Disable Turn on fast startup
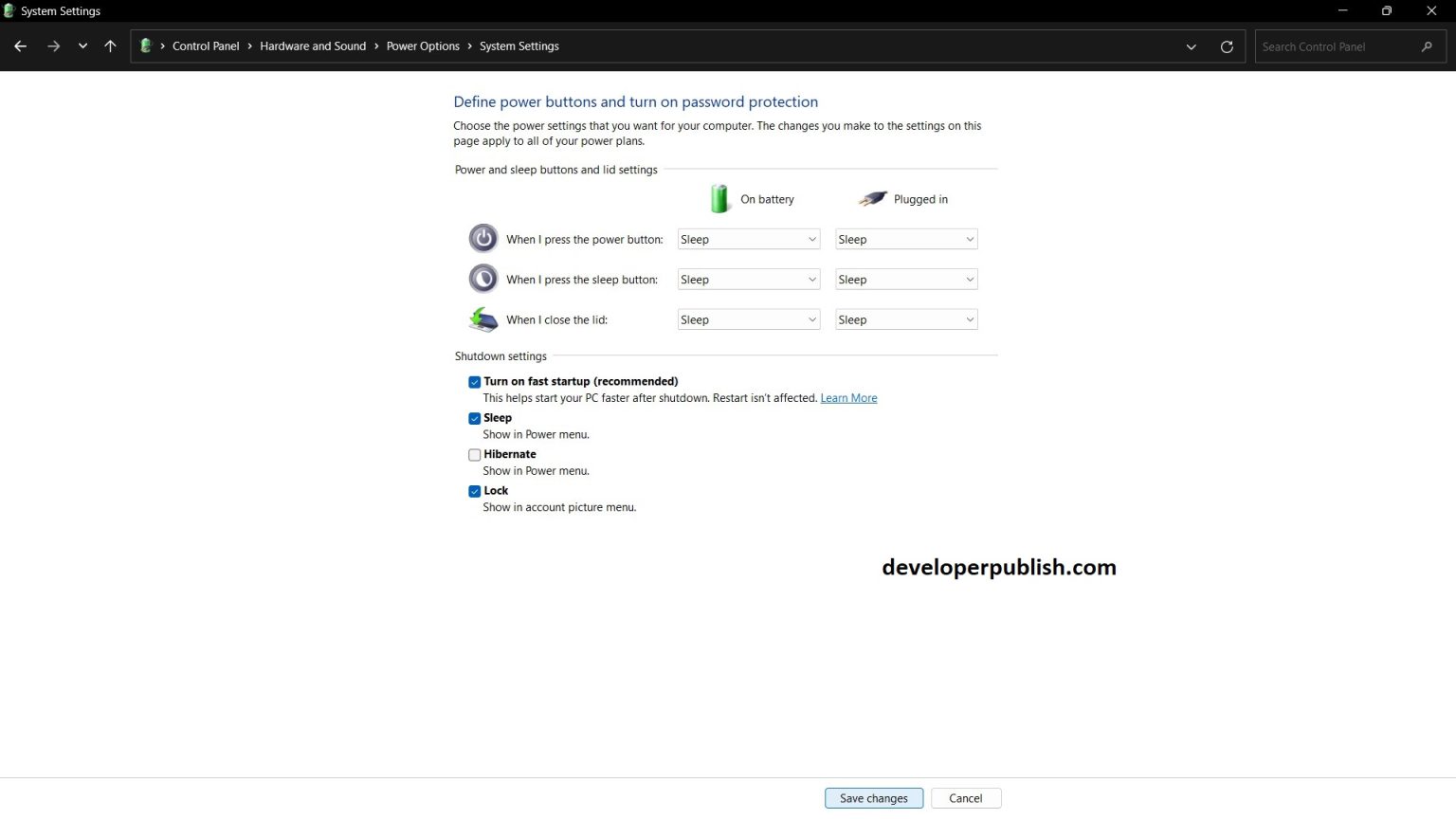Image resolution: width=1456 pixels, height=819 pixels. point(474,381)
